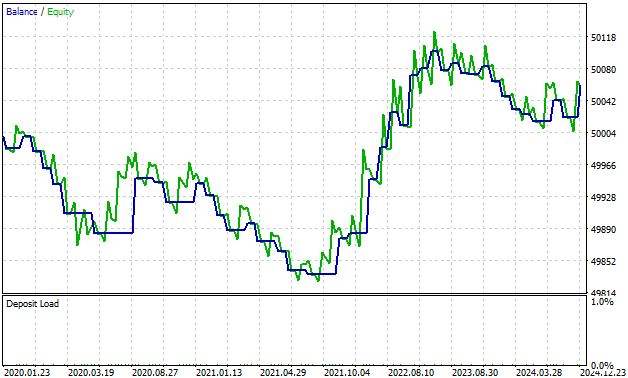Screen dimensions: 628x378
Task: Click the 2020.01.23 date label
Action: (x=27, y=373)
